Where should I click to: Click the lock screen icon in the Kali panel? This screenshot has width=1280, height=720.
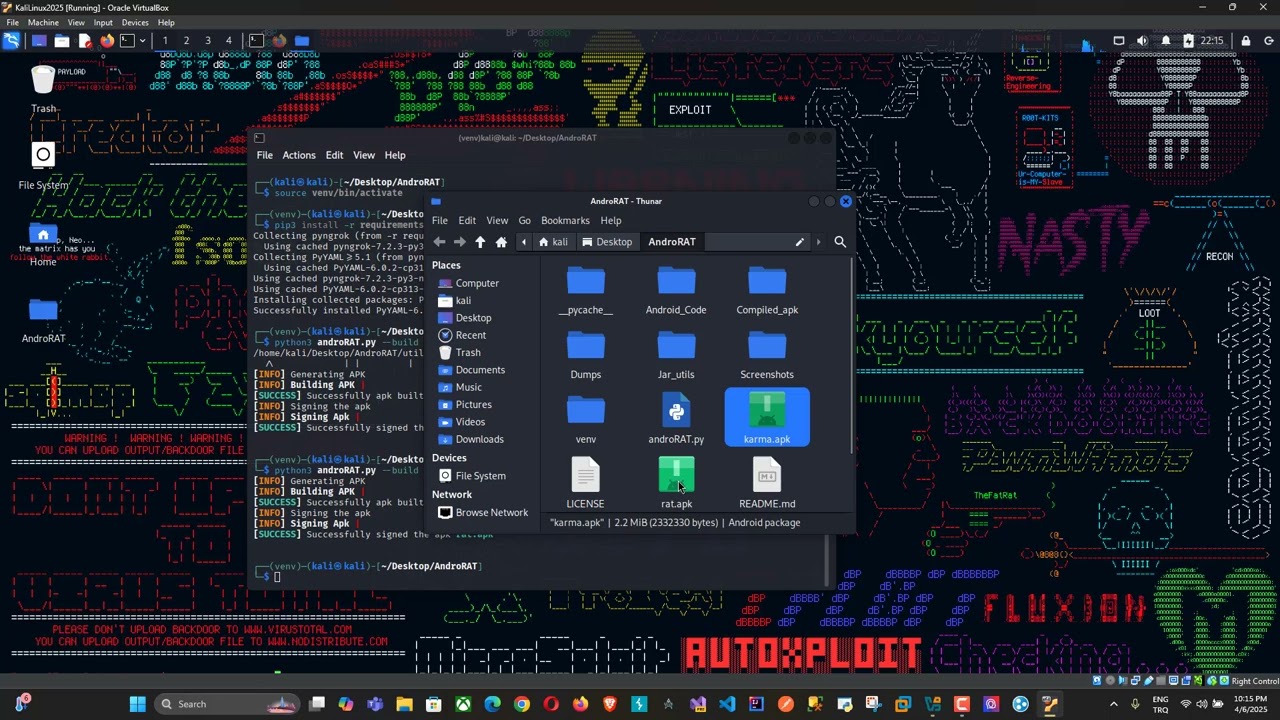(x=1246, y=41)
